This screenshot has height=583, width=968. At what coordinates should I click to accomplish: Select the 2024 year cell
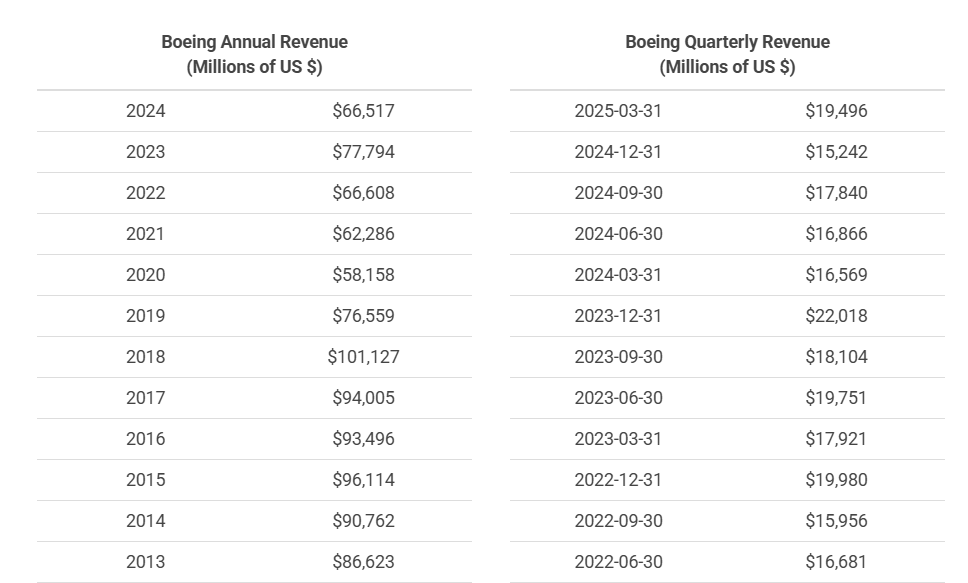click(146, 111)
